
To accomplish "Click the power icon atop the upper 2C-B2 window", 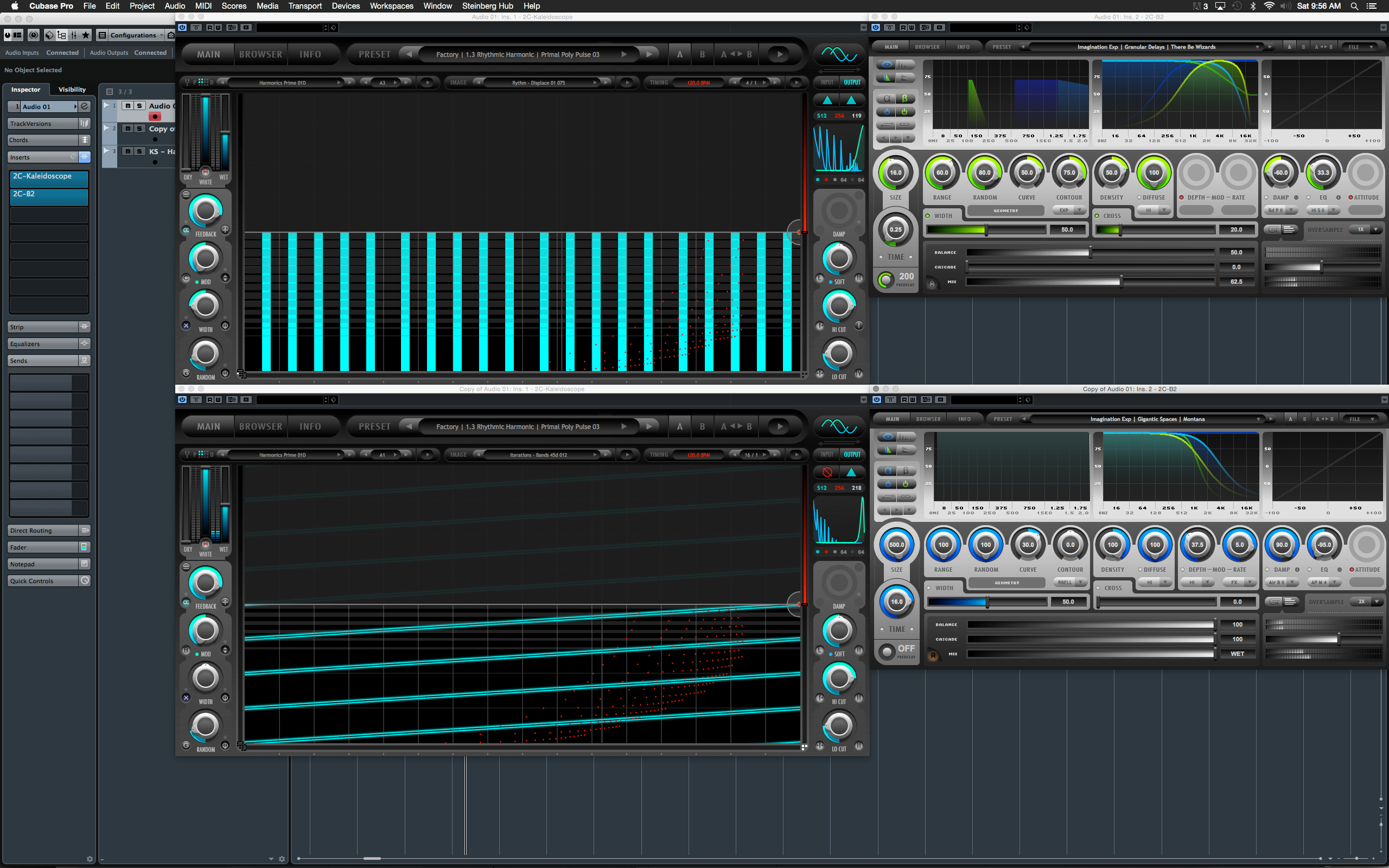I will [x=875, y=28].
